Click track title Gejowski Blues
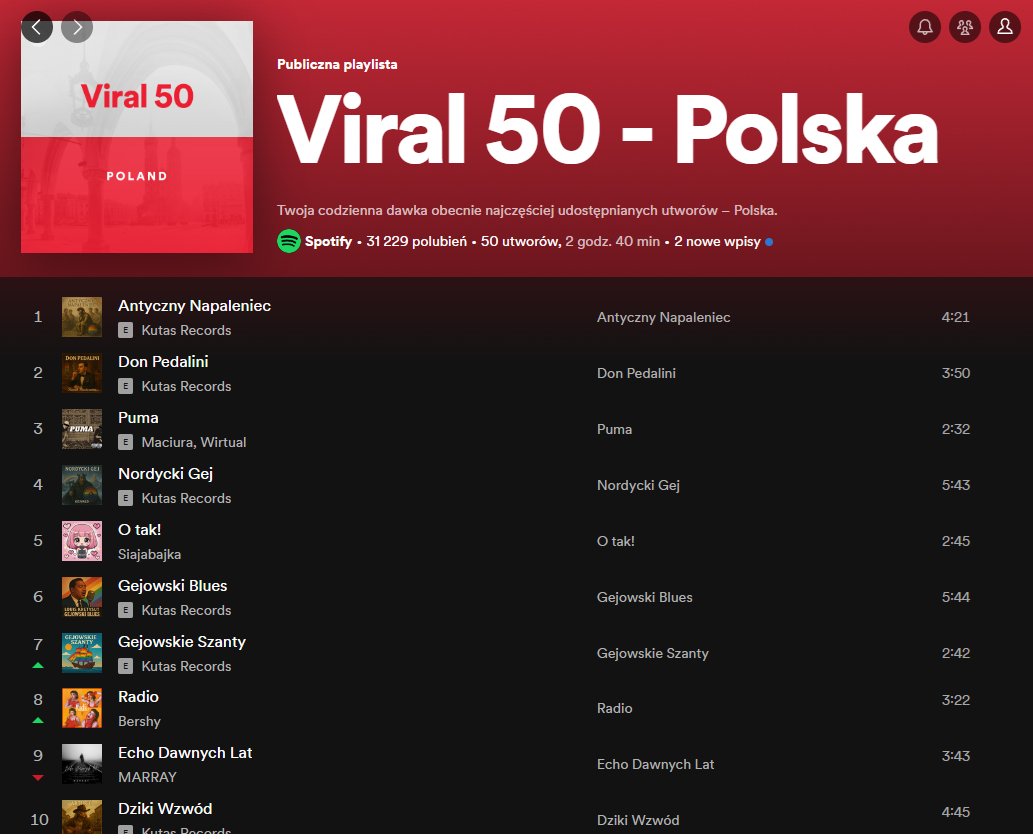Screen dimensions: 1033x839 coord(173,585)
